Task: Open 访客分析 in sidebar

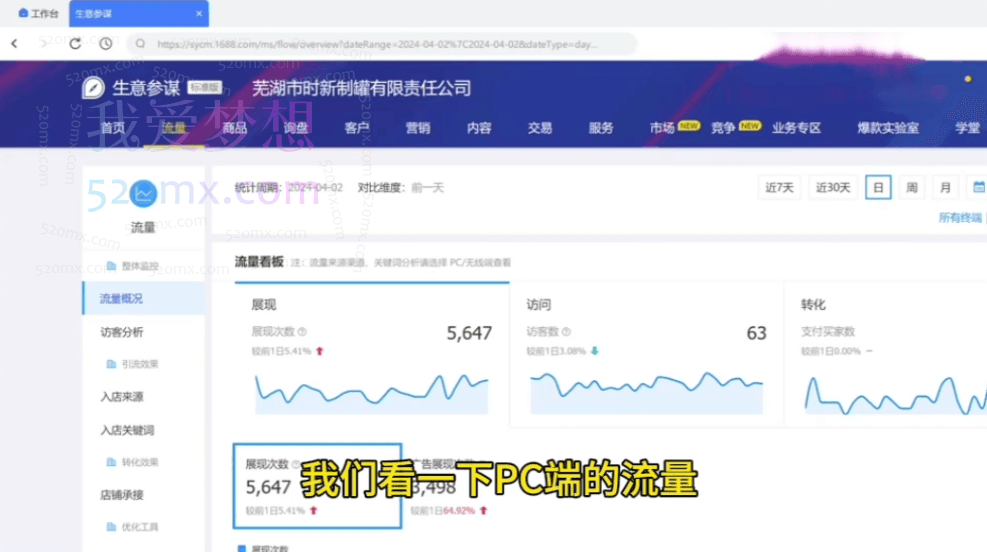Action: tap(121, 332)
